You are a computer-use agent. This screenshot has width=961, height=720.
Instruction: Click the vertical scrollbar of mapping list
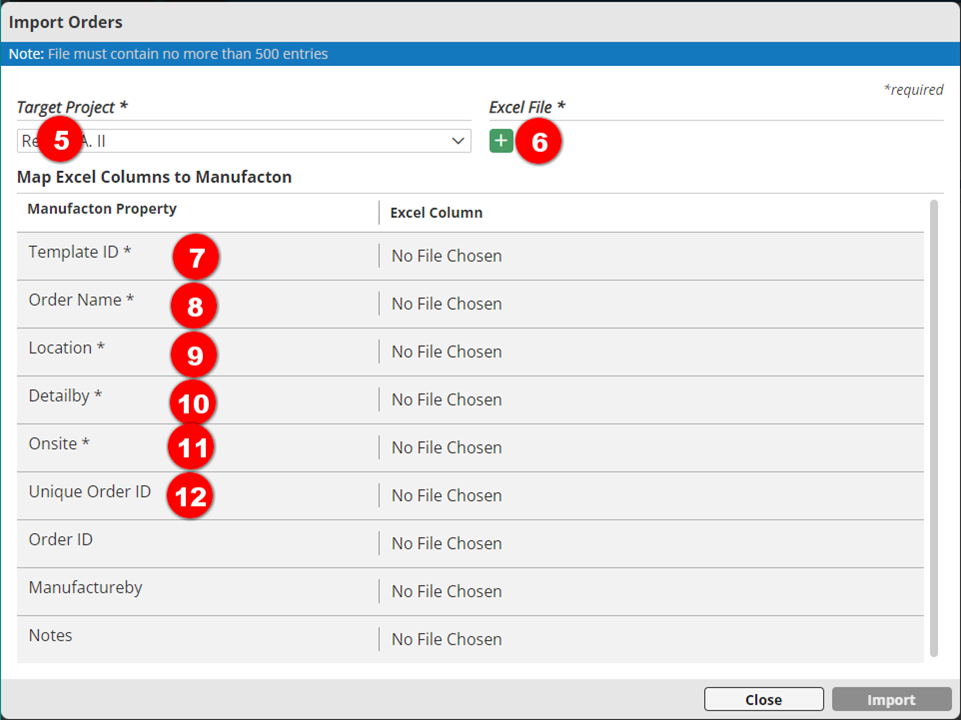pos(934,428)
